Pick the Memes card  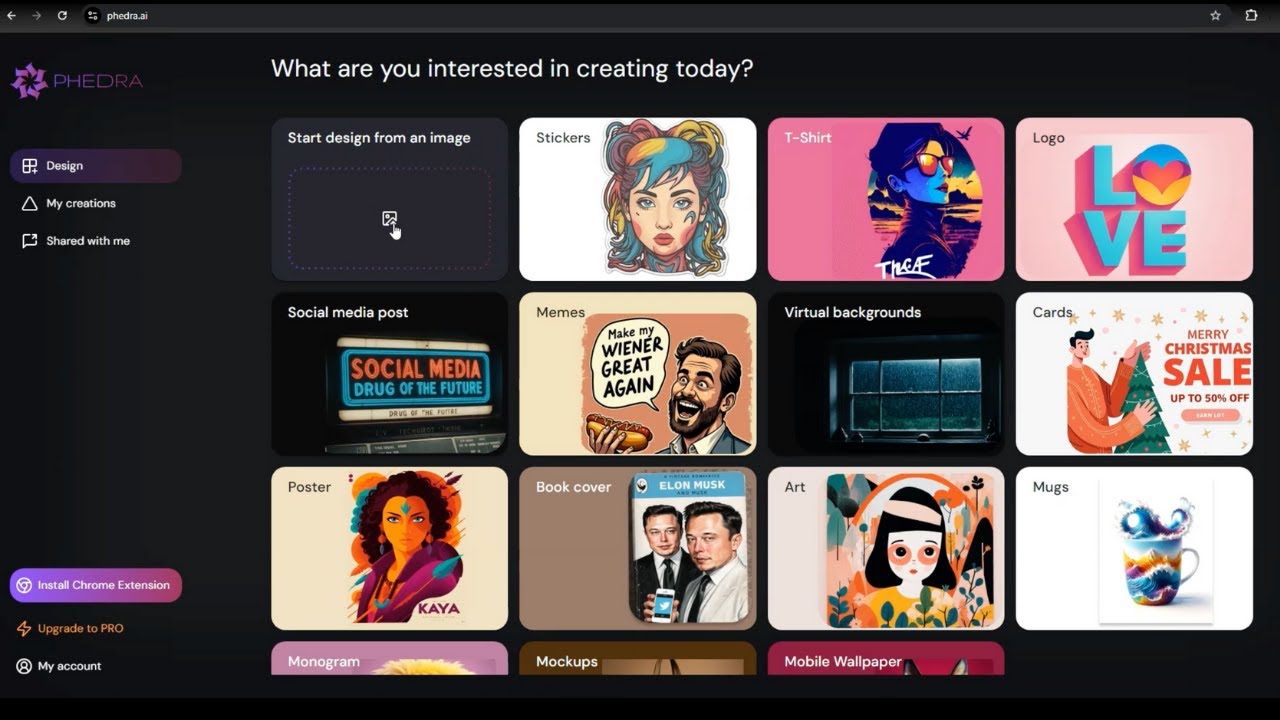[x=638, y=374]
